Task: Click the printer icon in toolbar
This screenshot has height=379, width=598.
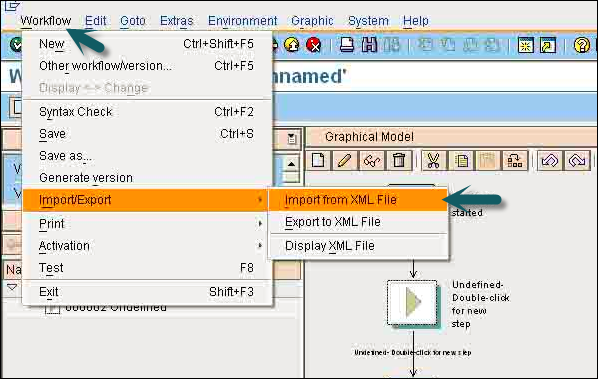Action: pos(347,45)
